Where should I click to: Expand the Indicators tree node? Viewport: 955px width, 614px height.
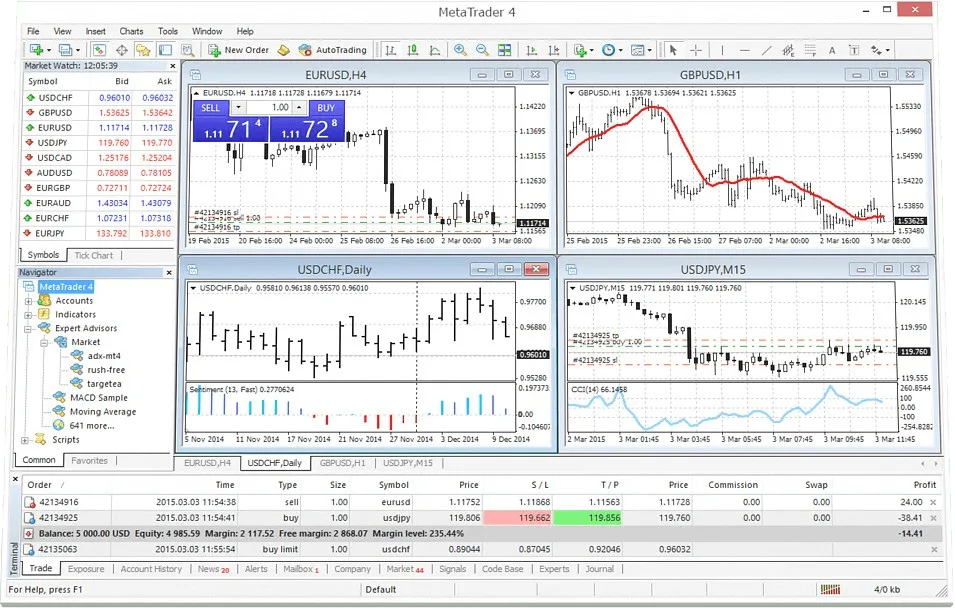[28, 315]
